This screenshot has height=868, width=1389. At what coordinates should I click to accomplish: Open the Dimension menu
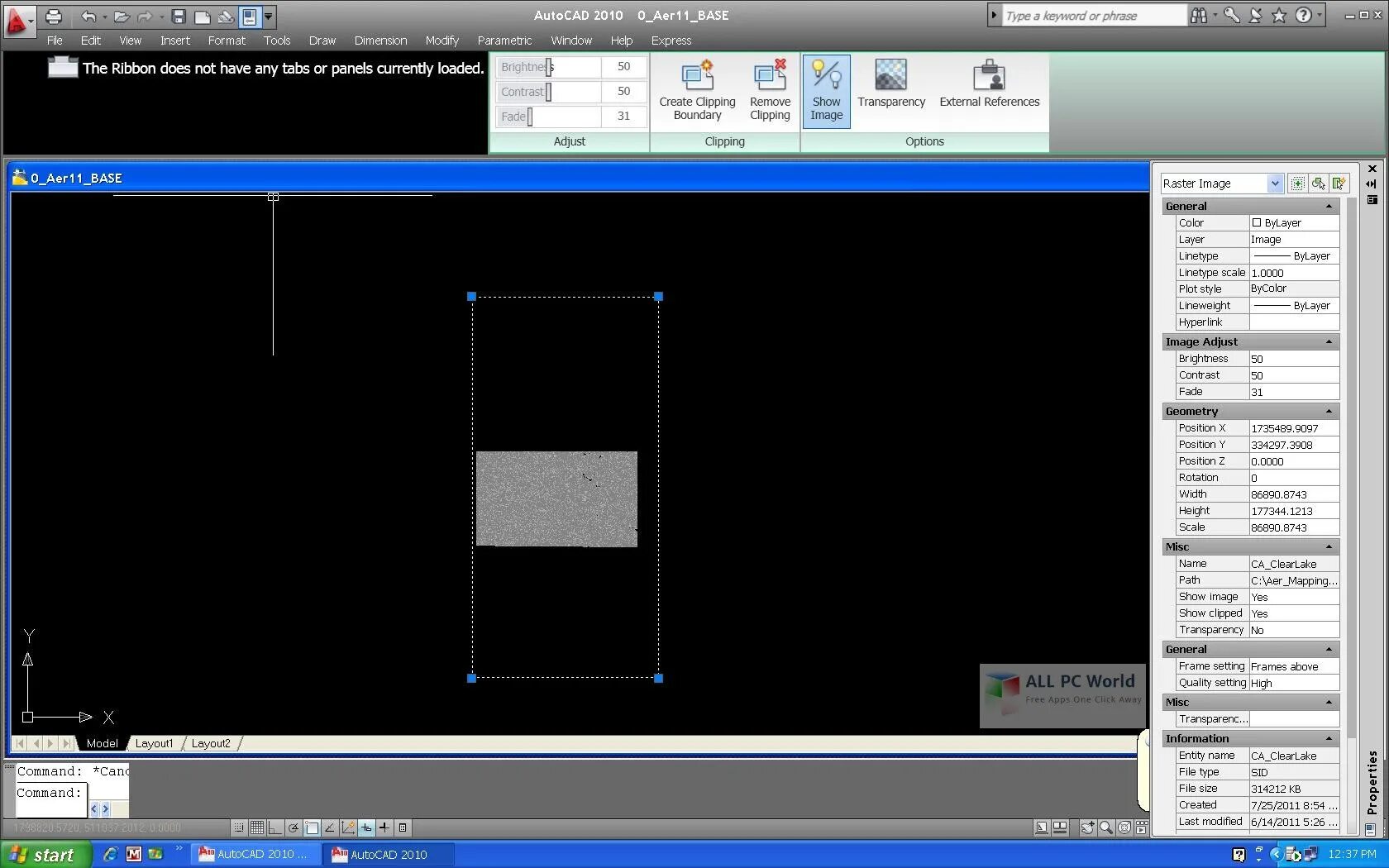[380, 41]
